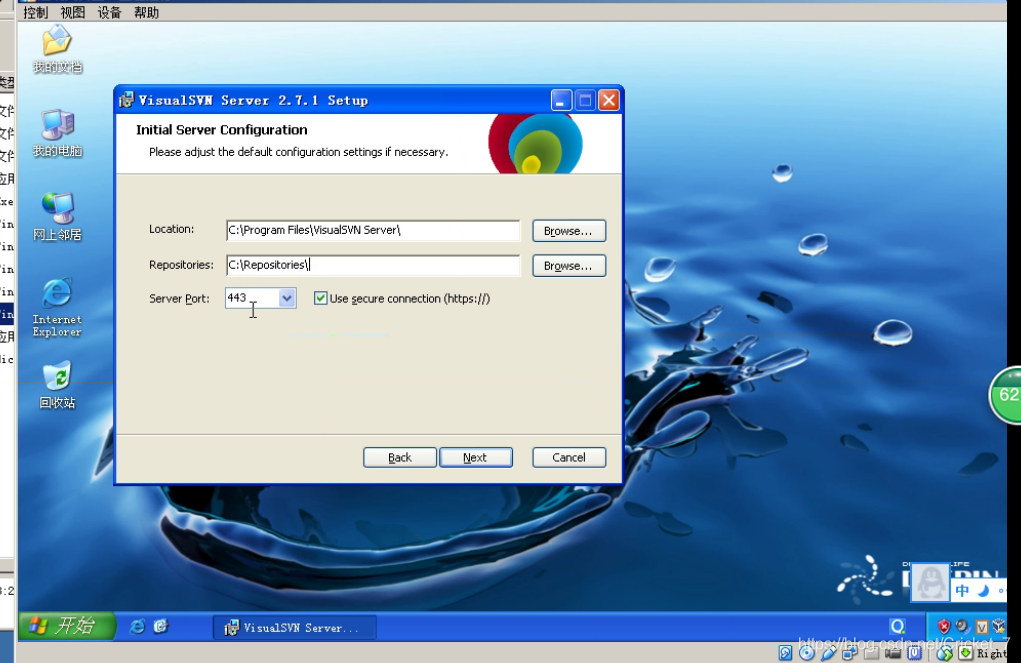Image resolution: width=1021 pixels, height=663 pixels.
Task: Click the installer icon in the Setup title bar
Action: [x=126, y=100]
